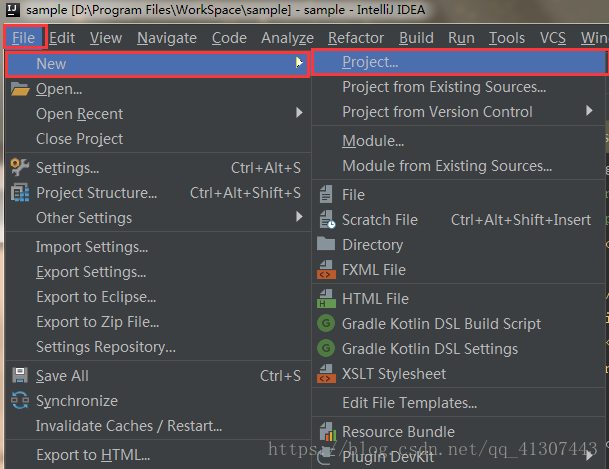Click the Save All floppy disk icon
Screen dimensions: 609x469
tap(20, 375)
